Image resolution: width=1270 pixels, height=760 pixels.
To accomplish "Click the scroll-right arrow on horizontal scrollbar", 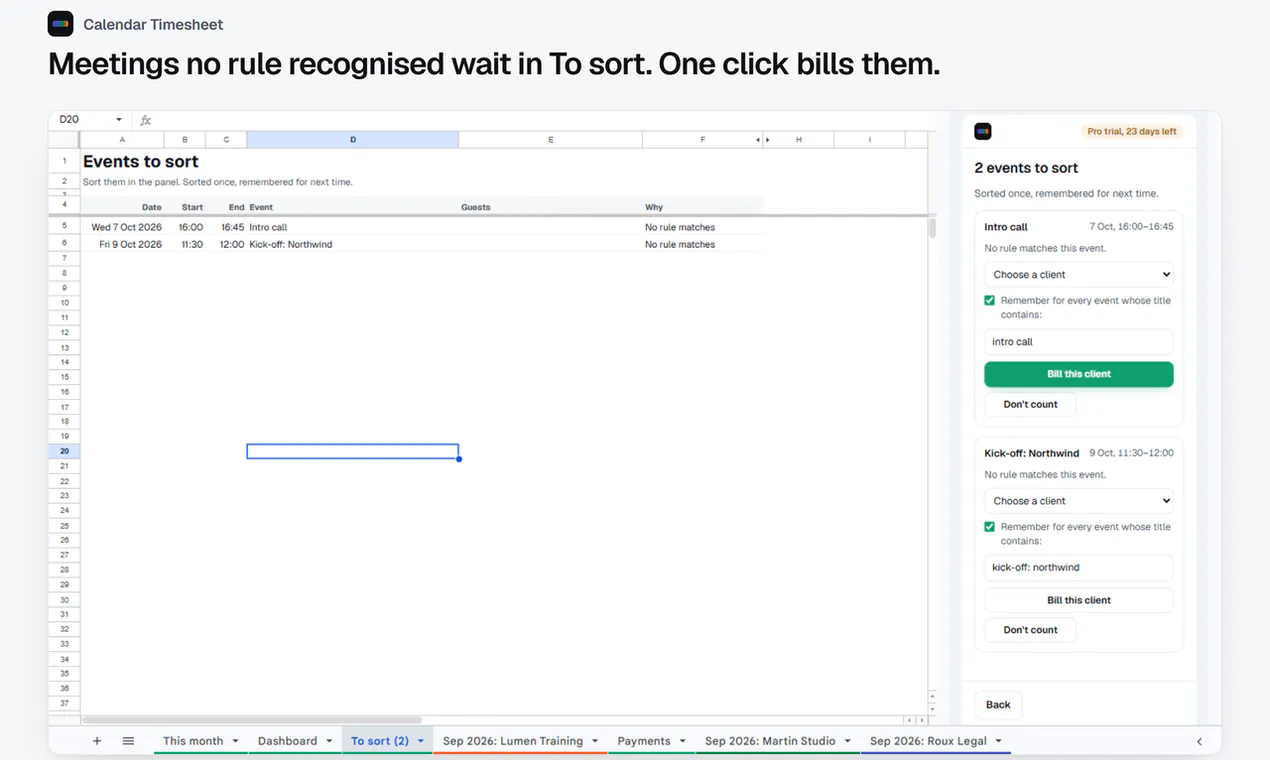I will 921,720.
